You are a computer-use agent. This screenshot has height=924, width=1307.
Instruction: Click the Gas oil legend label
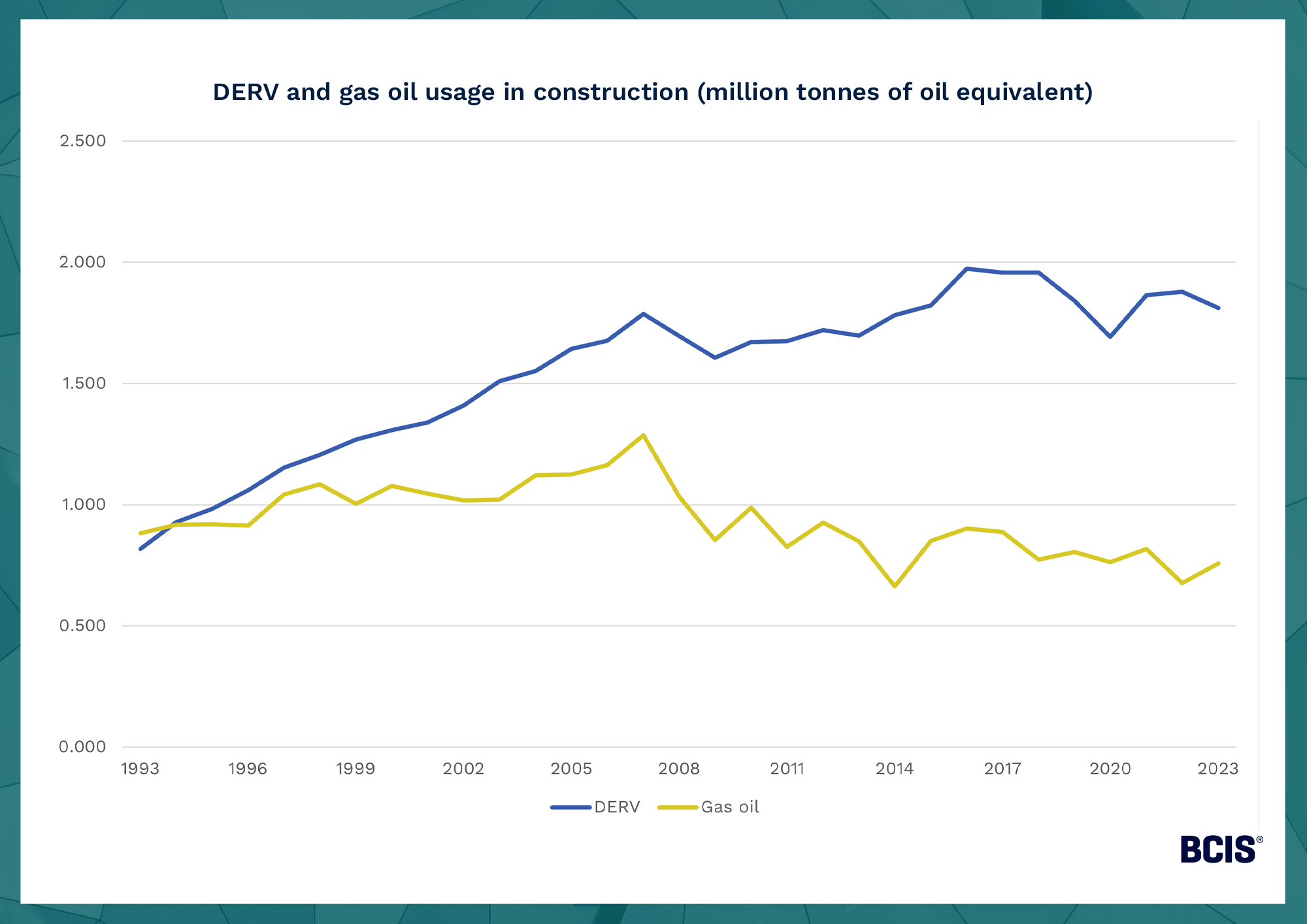pyautogui.click(x=730, y=808)
